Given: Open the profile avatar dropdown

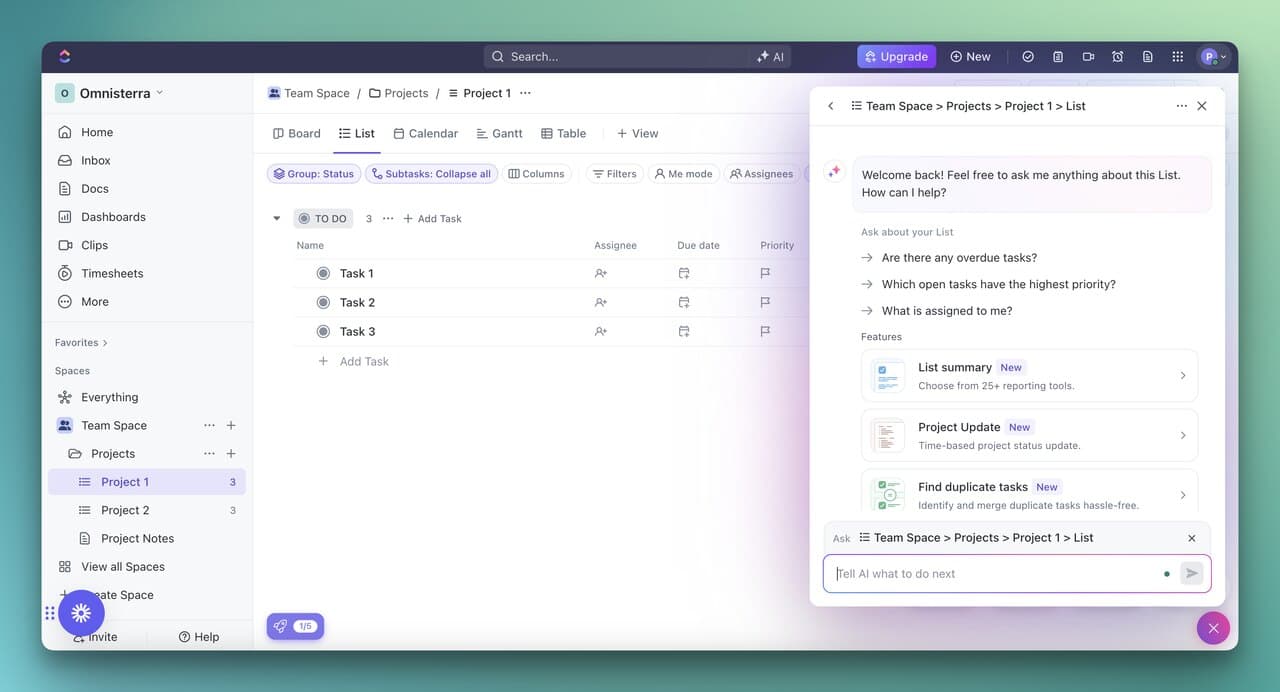Looking at the screenshot, I should [1213, 57].
